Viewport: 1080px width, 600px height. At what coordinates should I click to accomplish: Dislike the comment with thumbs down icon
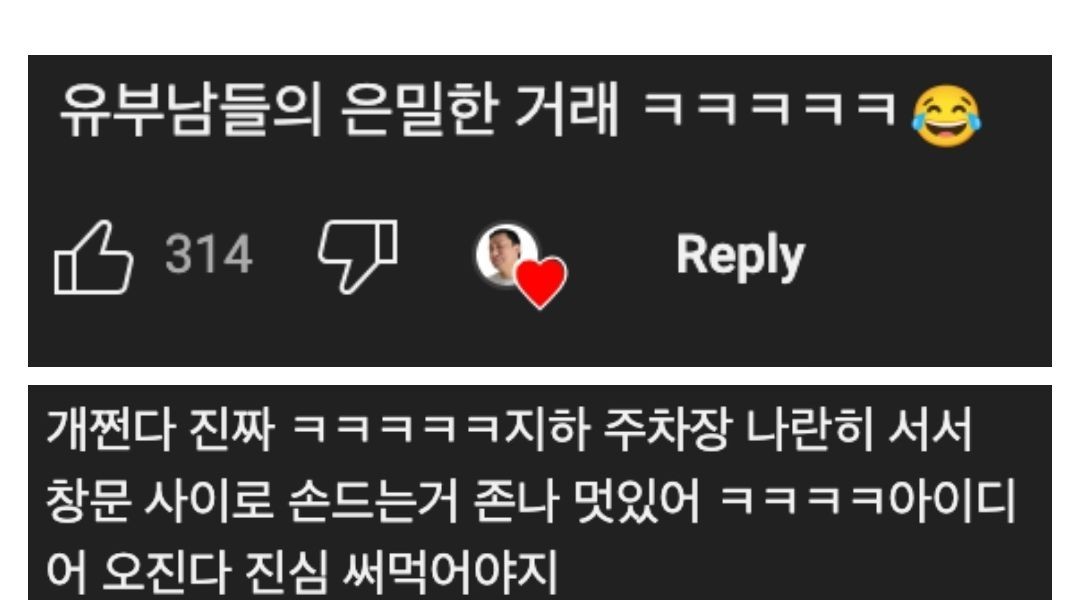coord(358,256)
